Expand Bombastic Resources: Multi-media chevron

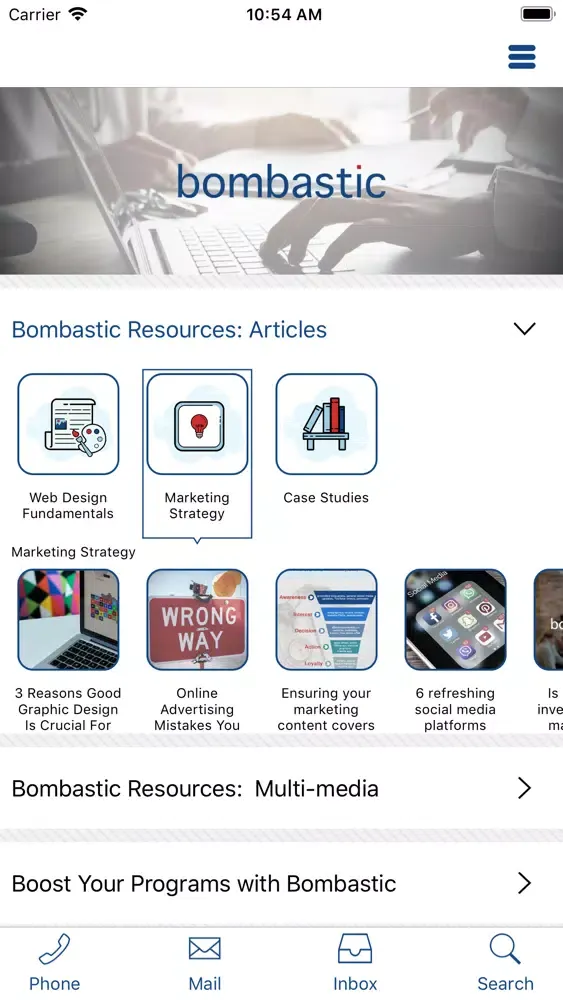[524, 788]
